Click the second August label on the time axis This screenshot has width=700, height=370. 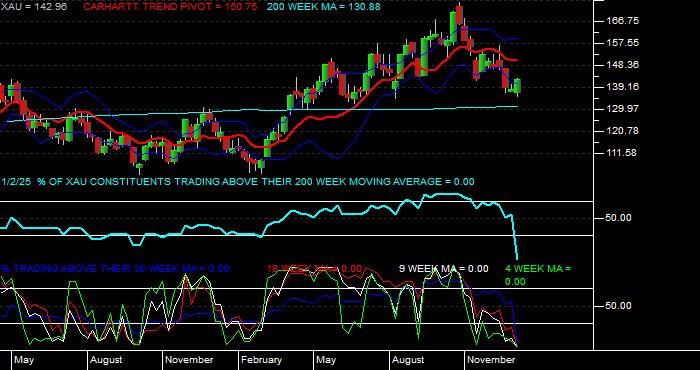click(408, 360)
